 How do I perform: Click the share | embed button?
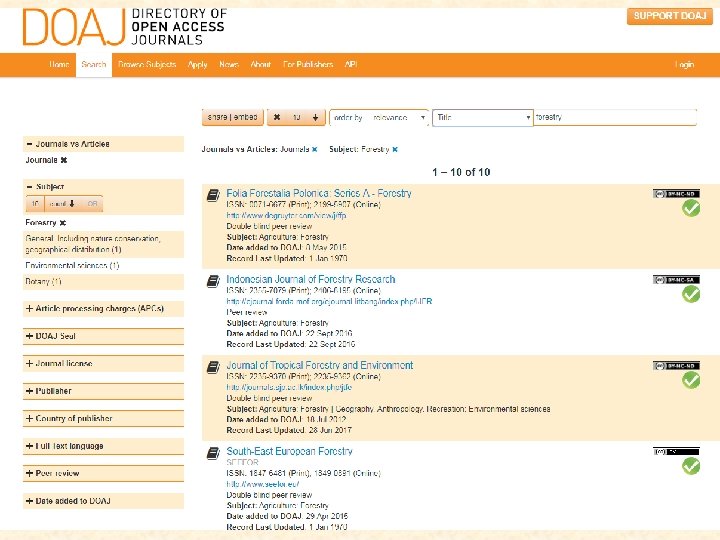tap(232, 118)
